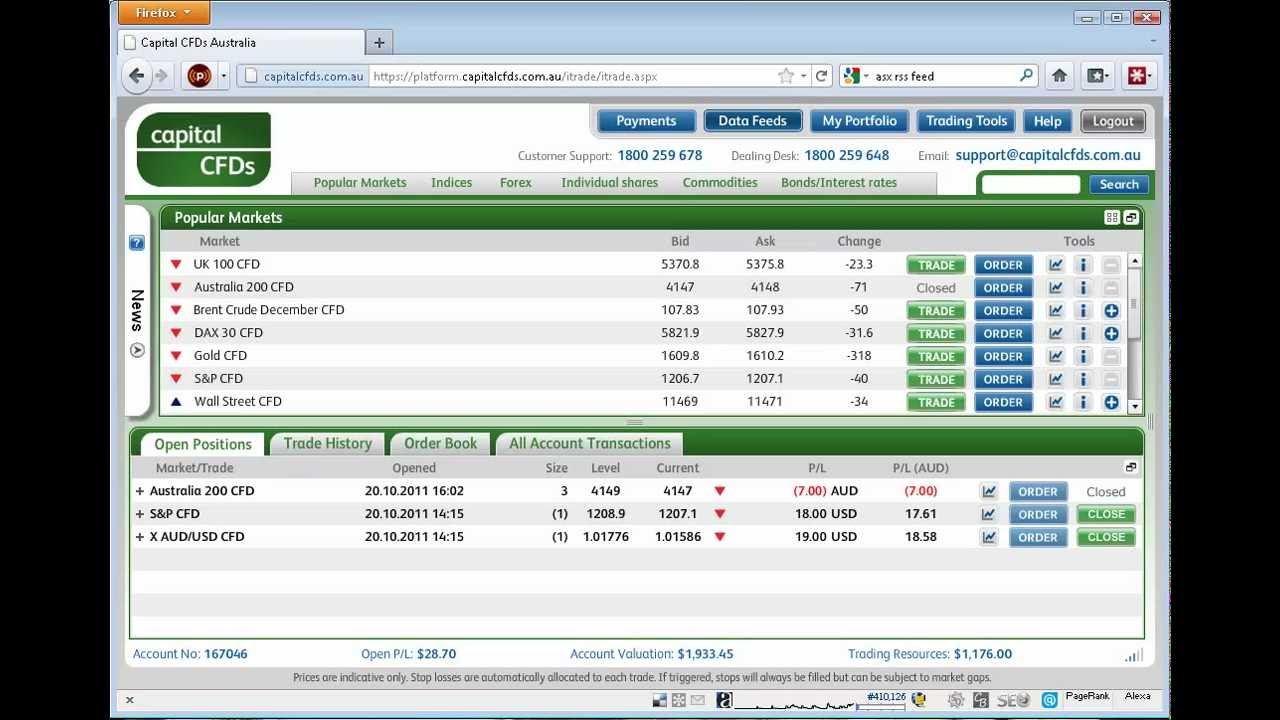Click the browser reload button
This screenshot has height=720, width=1280.
coord(822,76)
